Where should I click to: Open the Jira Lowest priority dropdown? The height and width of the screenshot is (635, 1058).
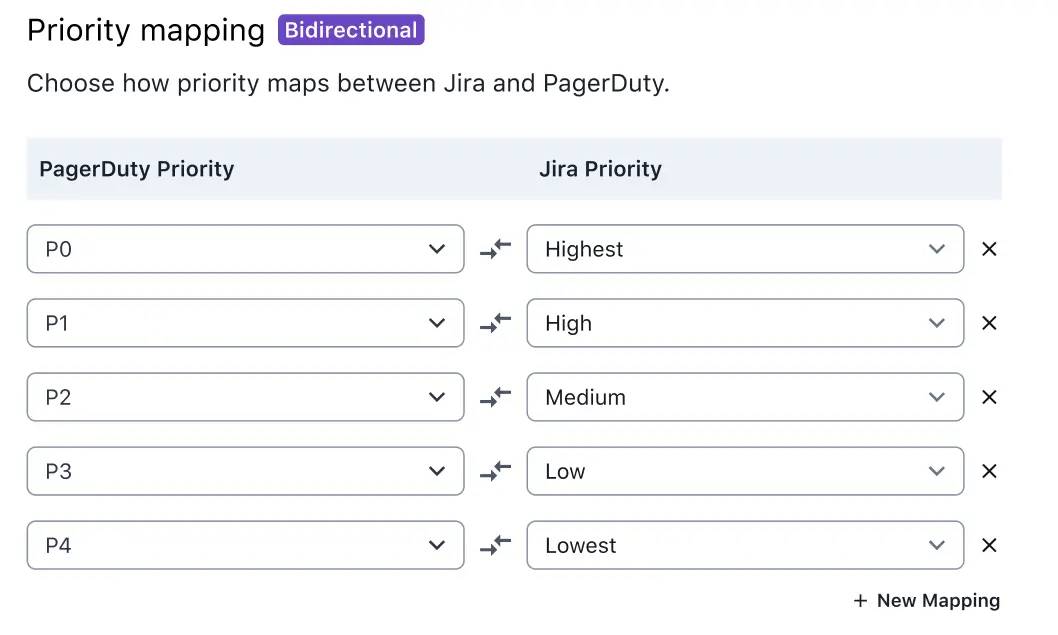(x=745, y=545)
